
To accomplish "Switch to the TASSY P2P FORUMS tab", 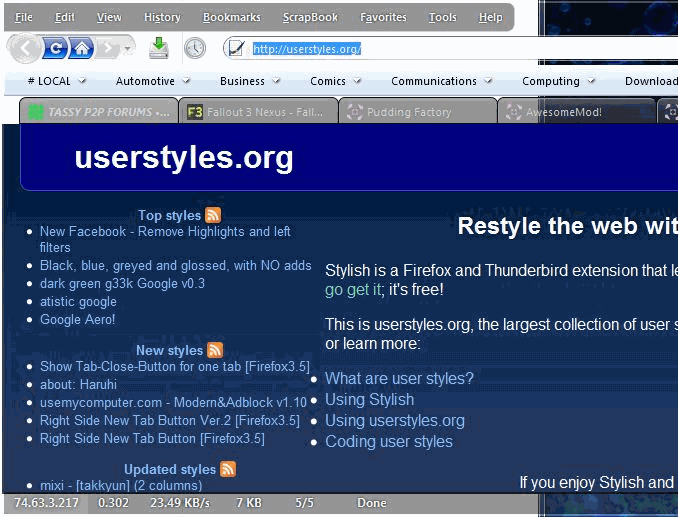I will click(x=99, y=112).
